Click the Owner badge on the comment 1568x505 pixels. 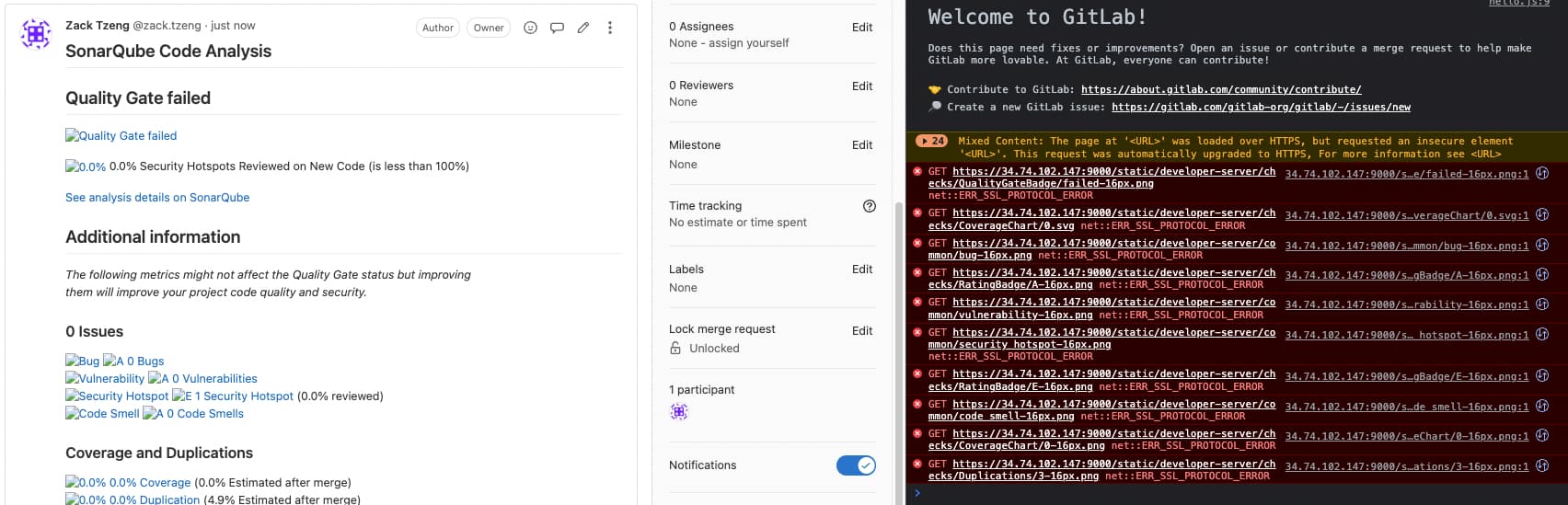click(x=489, y=28)
